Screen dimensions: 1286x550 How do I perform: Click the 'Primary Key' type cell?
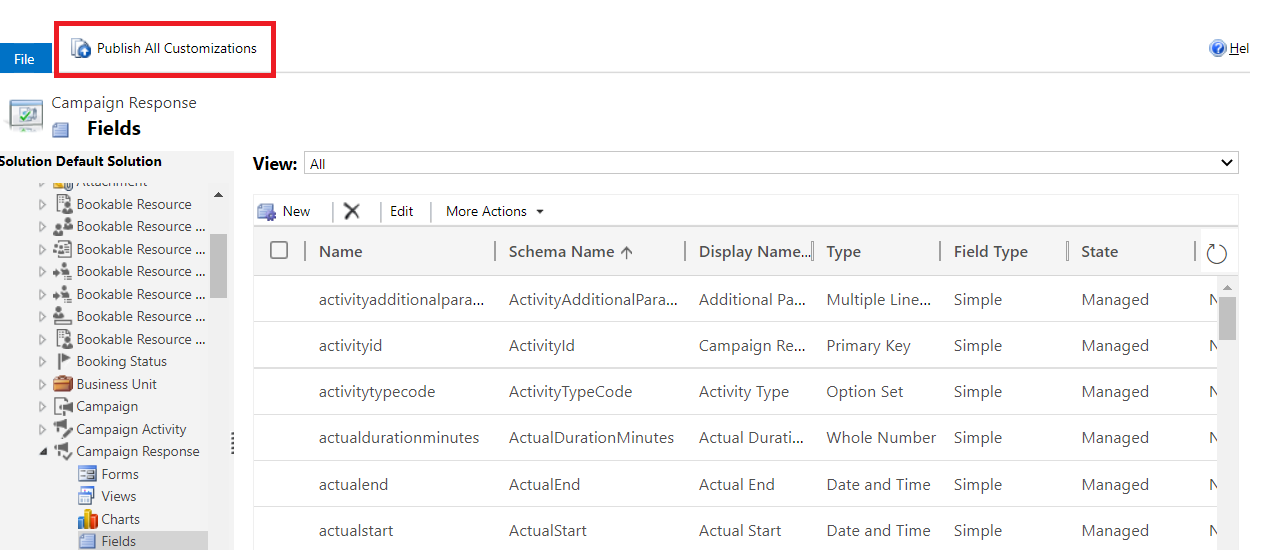(868, 345)
